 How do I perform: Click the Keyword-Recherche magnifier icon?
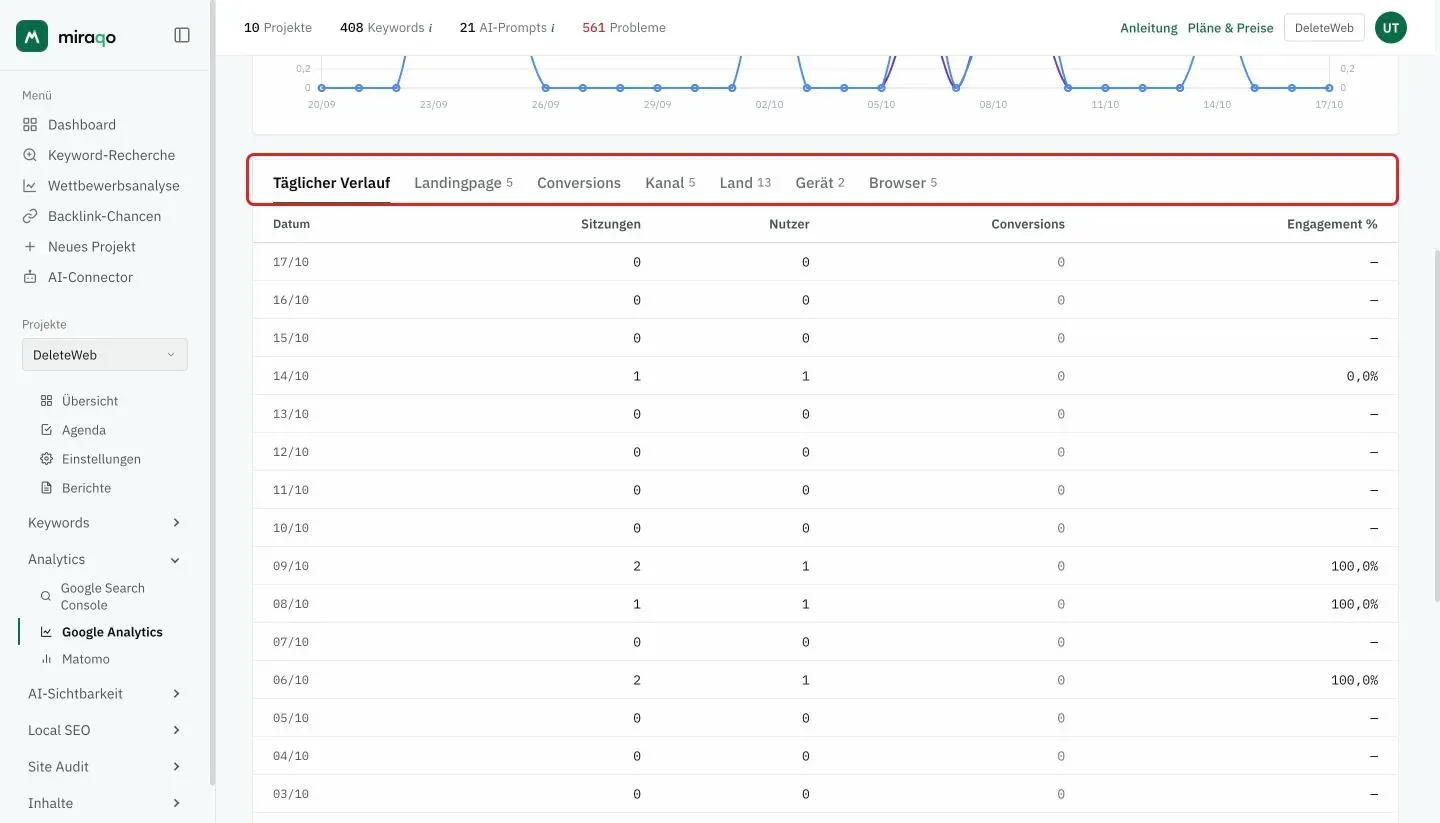[30, 155]
